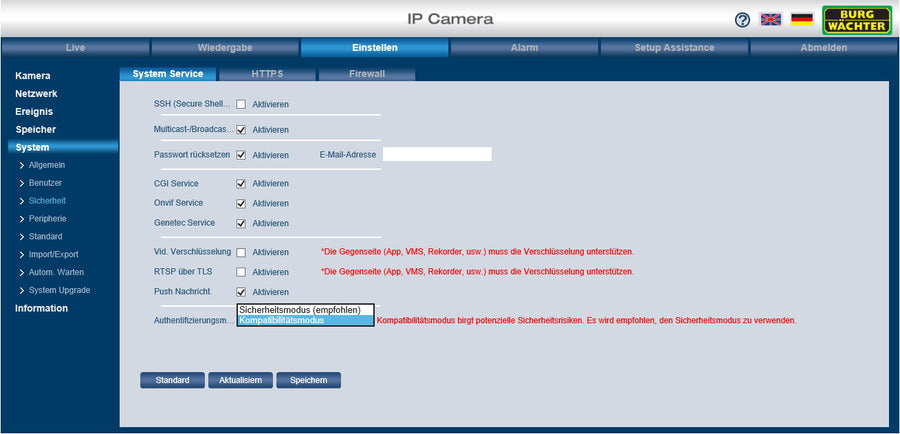900x434 pixels.
Task: Enable RTSP über TLS checkbox
Action: (x=241, y=272)
